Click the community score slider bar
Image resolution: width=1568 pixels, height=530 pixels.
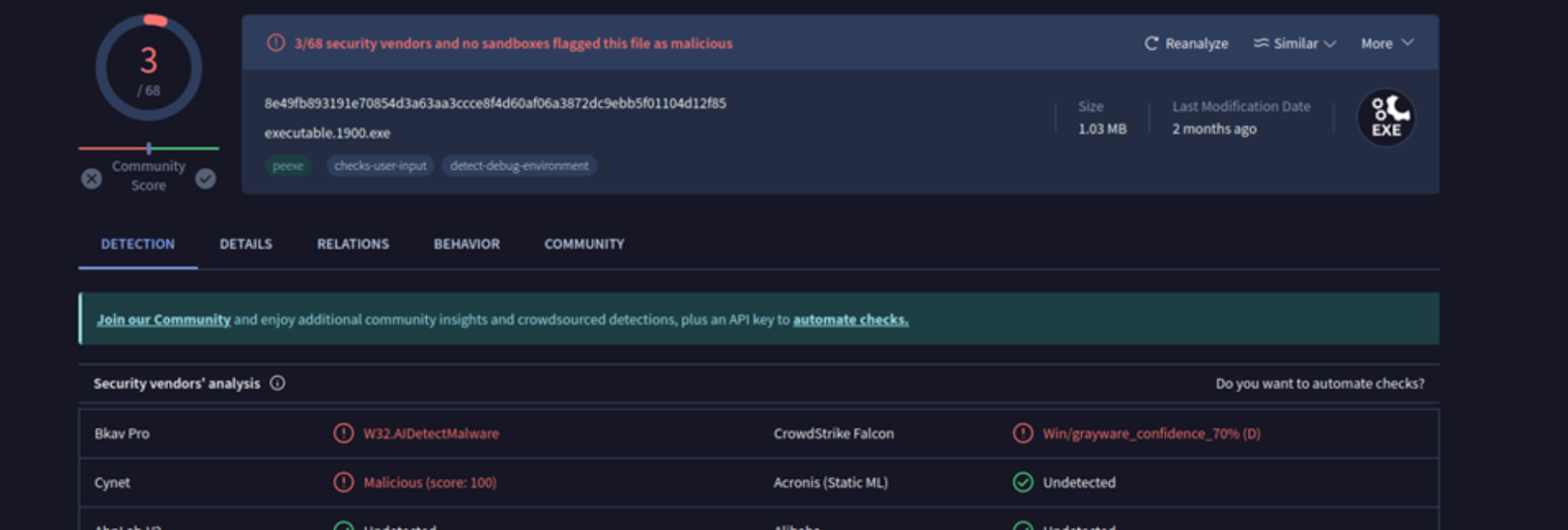click(x=149, y=149)
